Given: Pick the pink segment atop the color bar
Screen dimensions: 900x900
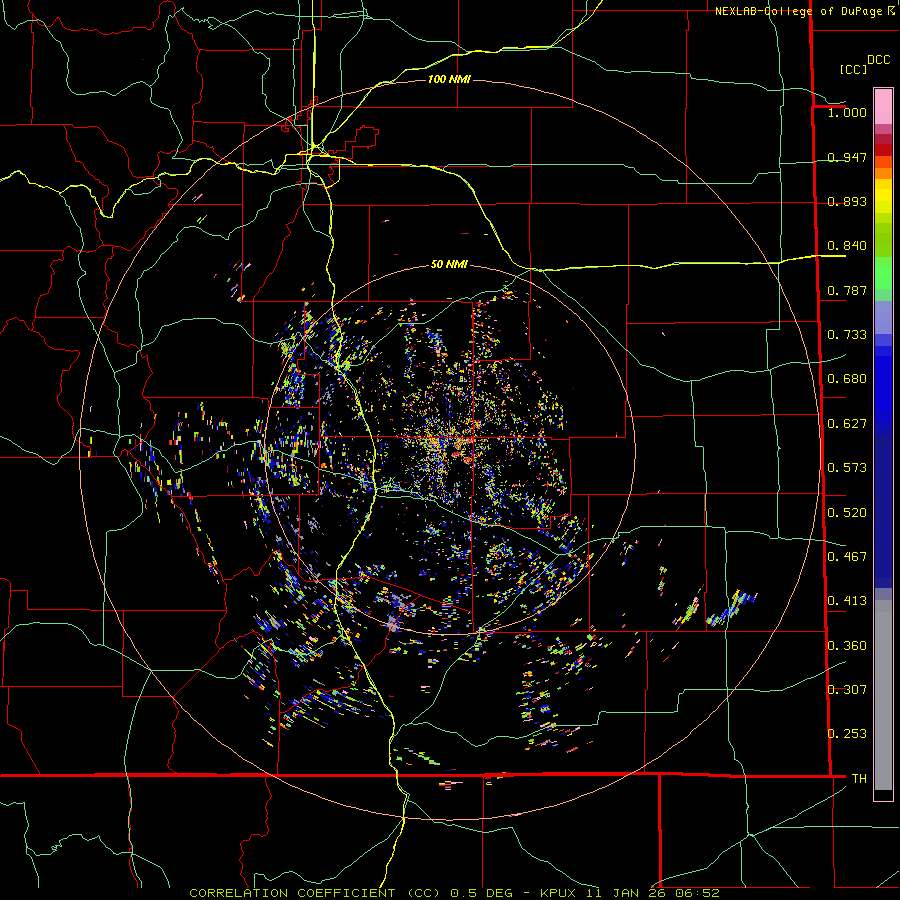Looking at the screenshot, I should click(x=883, y=106).
